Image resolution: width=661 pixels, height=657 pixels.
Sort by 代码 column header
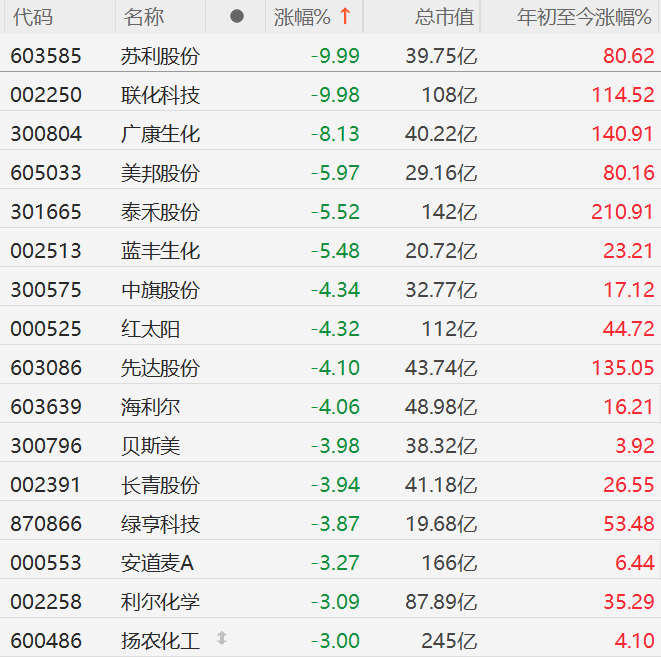tap(32, 17)
